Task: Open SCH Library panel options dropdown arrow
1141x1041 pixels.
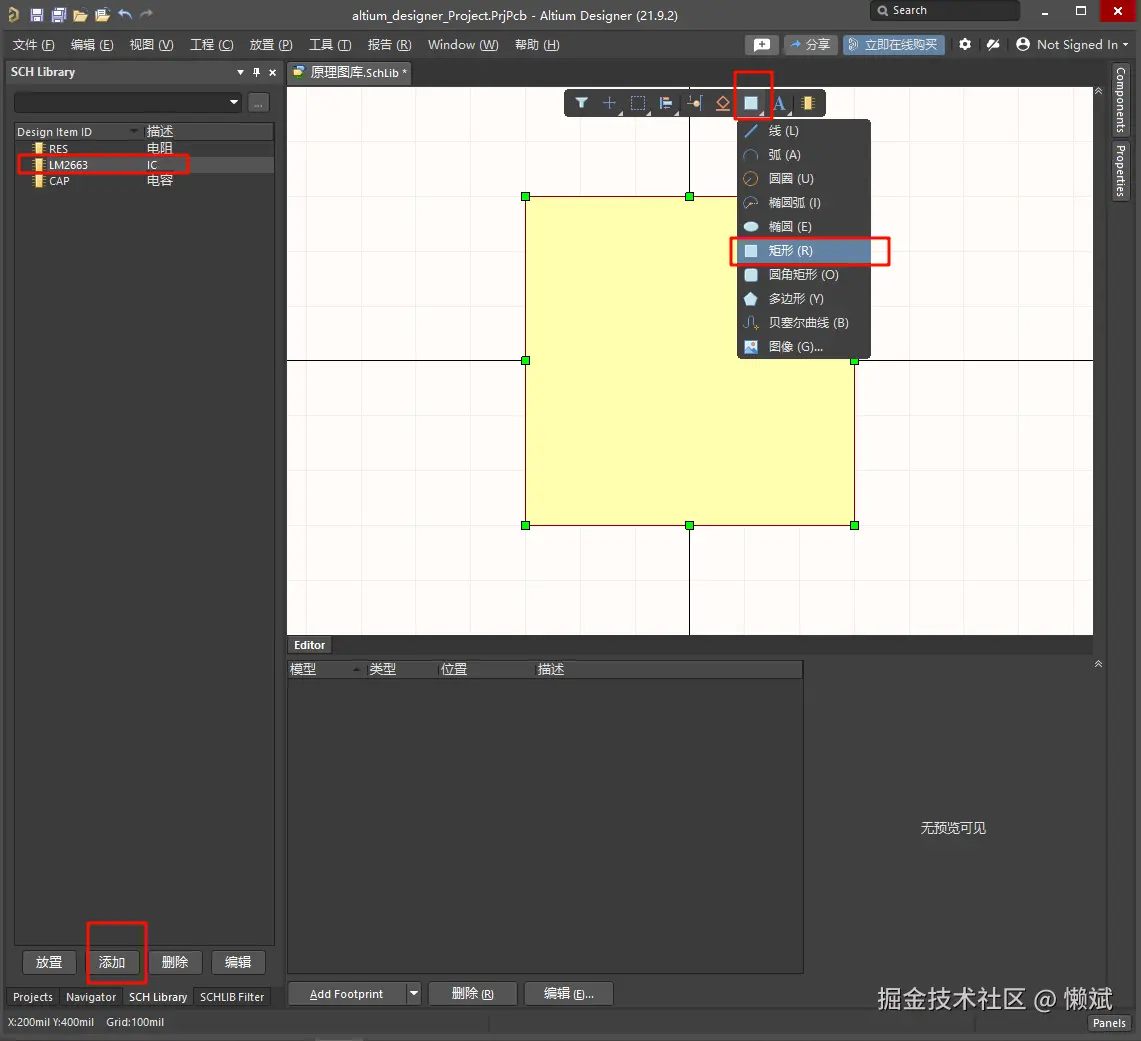Action: click(x=240, y=72)
